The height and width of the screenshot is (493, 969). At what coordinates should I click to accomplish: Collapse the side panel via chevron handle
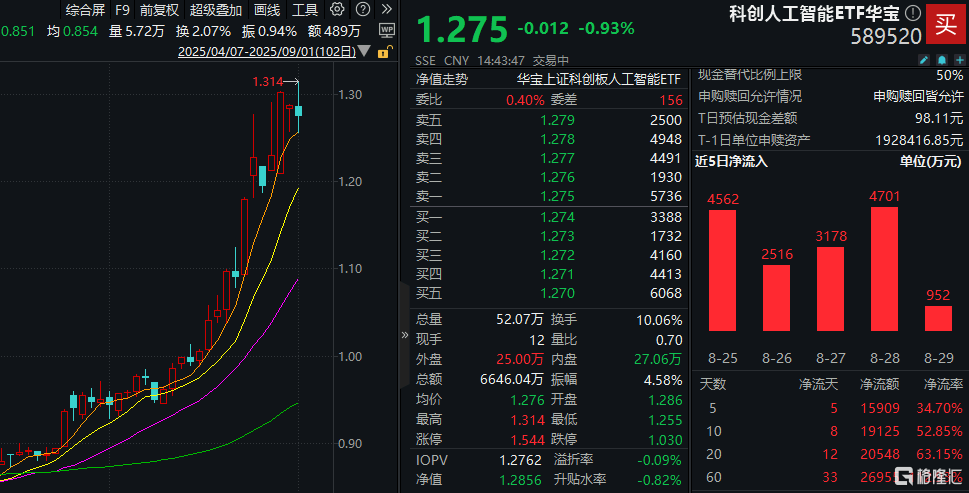tap(405, 335)
